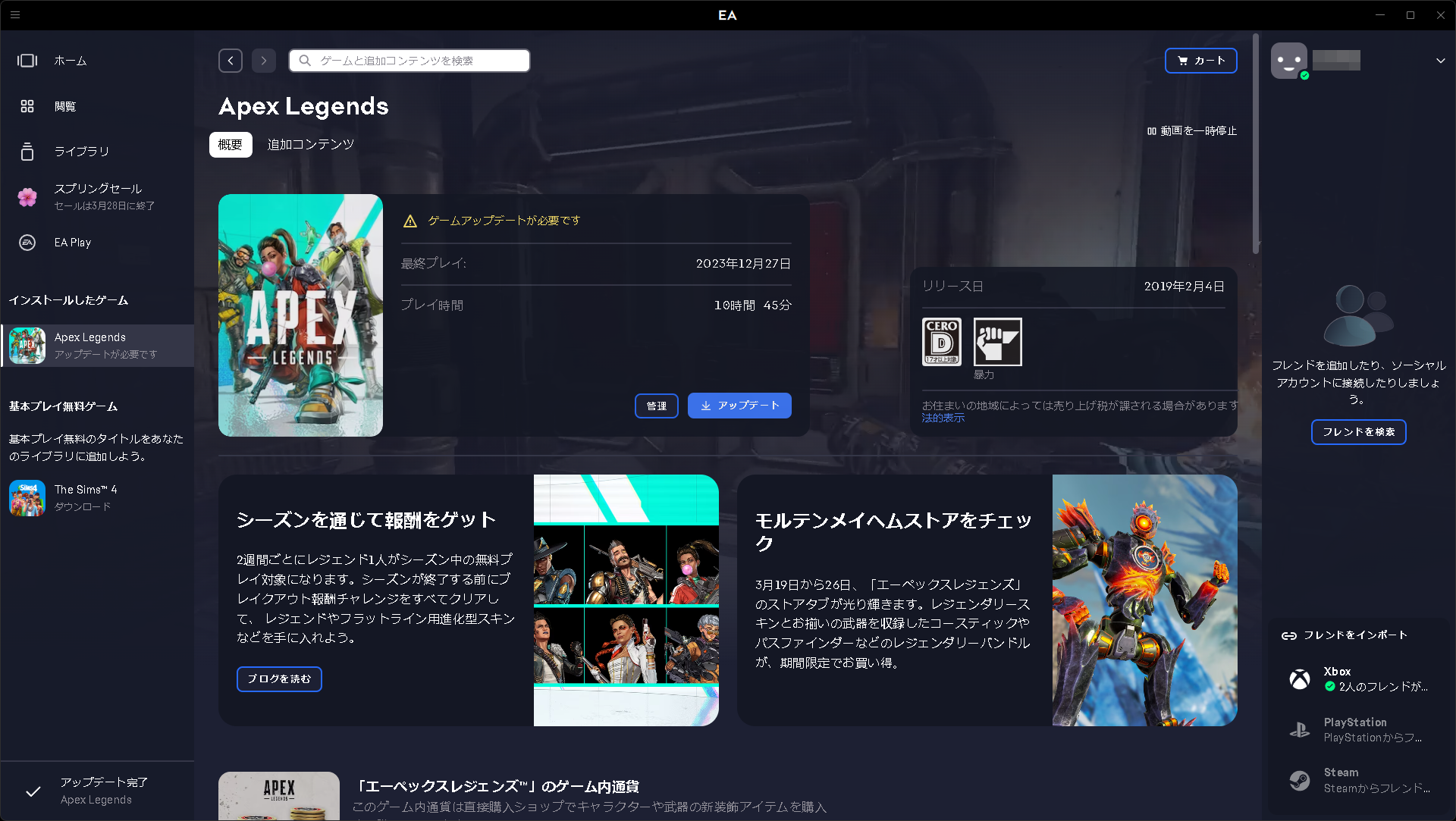Open the shopping cart
1456x821 pixels.
[1200, 61]
